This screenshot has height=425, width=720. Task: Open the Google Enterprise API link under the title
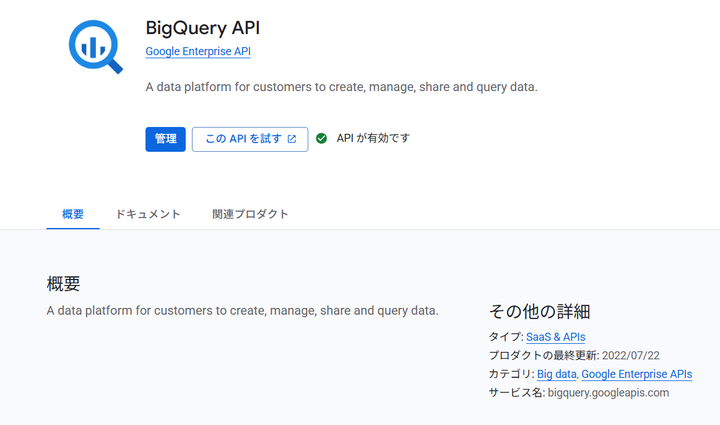pyautogui.click(x=198, y=51)
